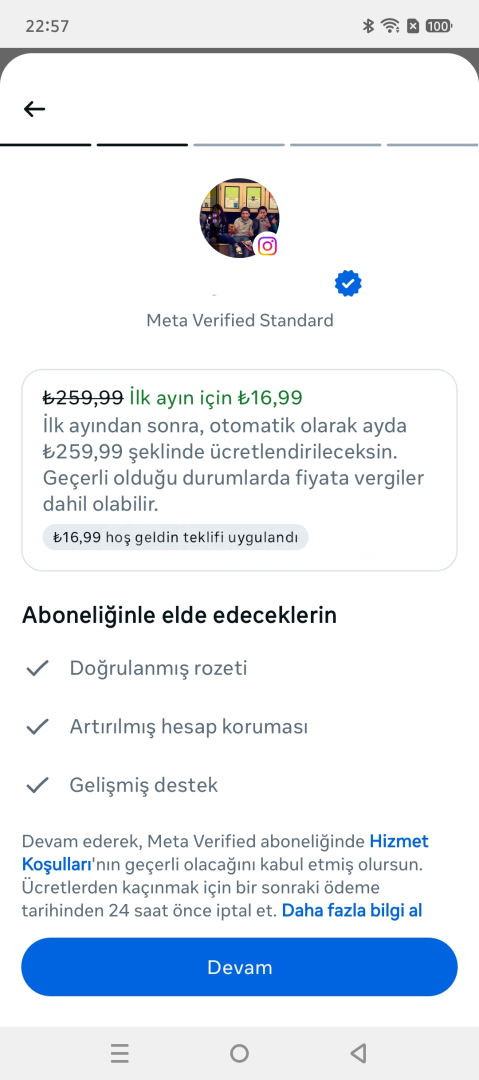Tap Android back triangle button
This screenshot has width=479, height=1080.
358,1053
